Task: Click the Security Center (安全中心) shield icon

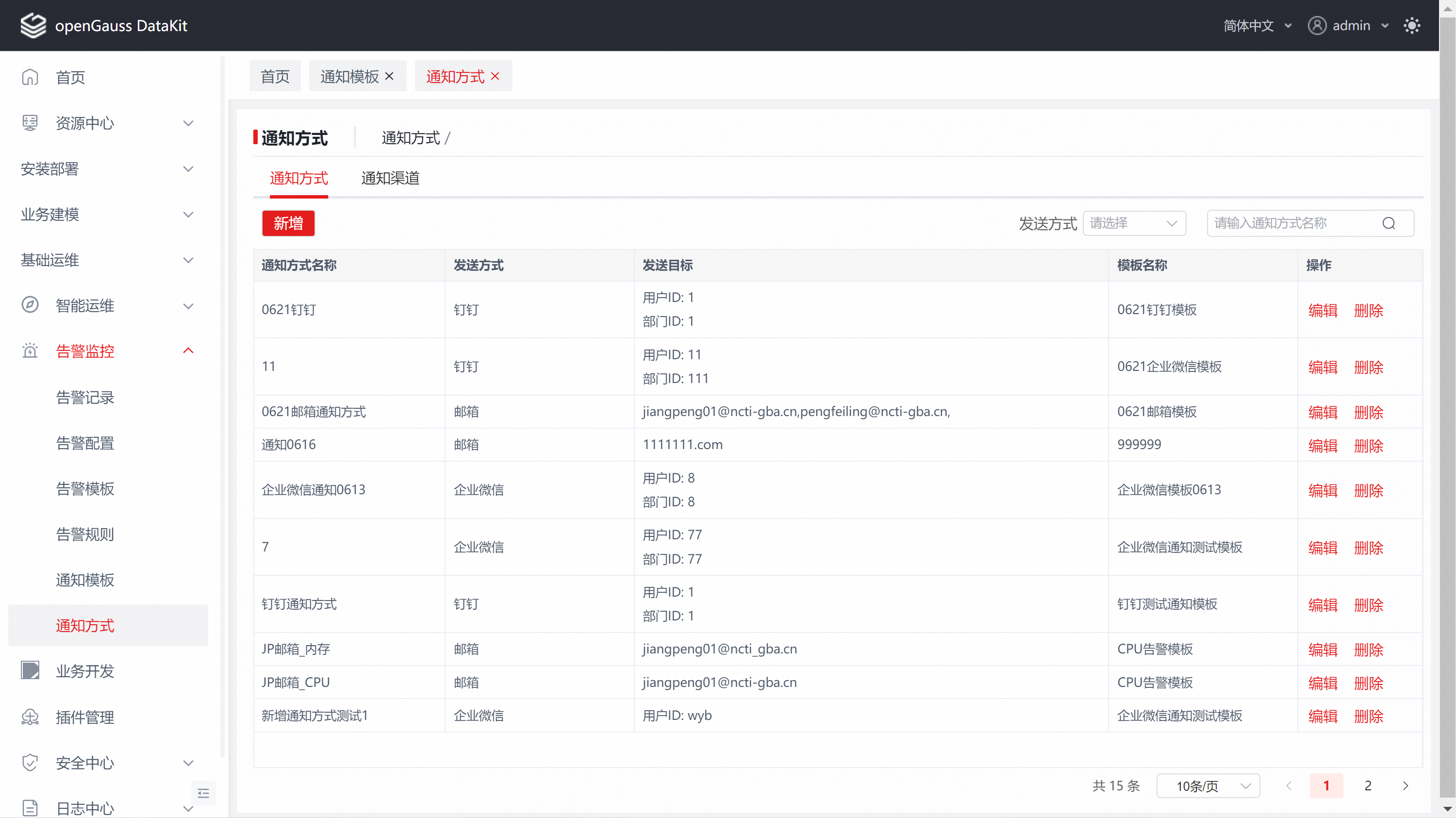Action: click(x=30, y=763)
